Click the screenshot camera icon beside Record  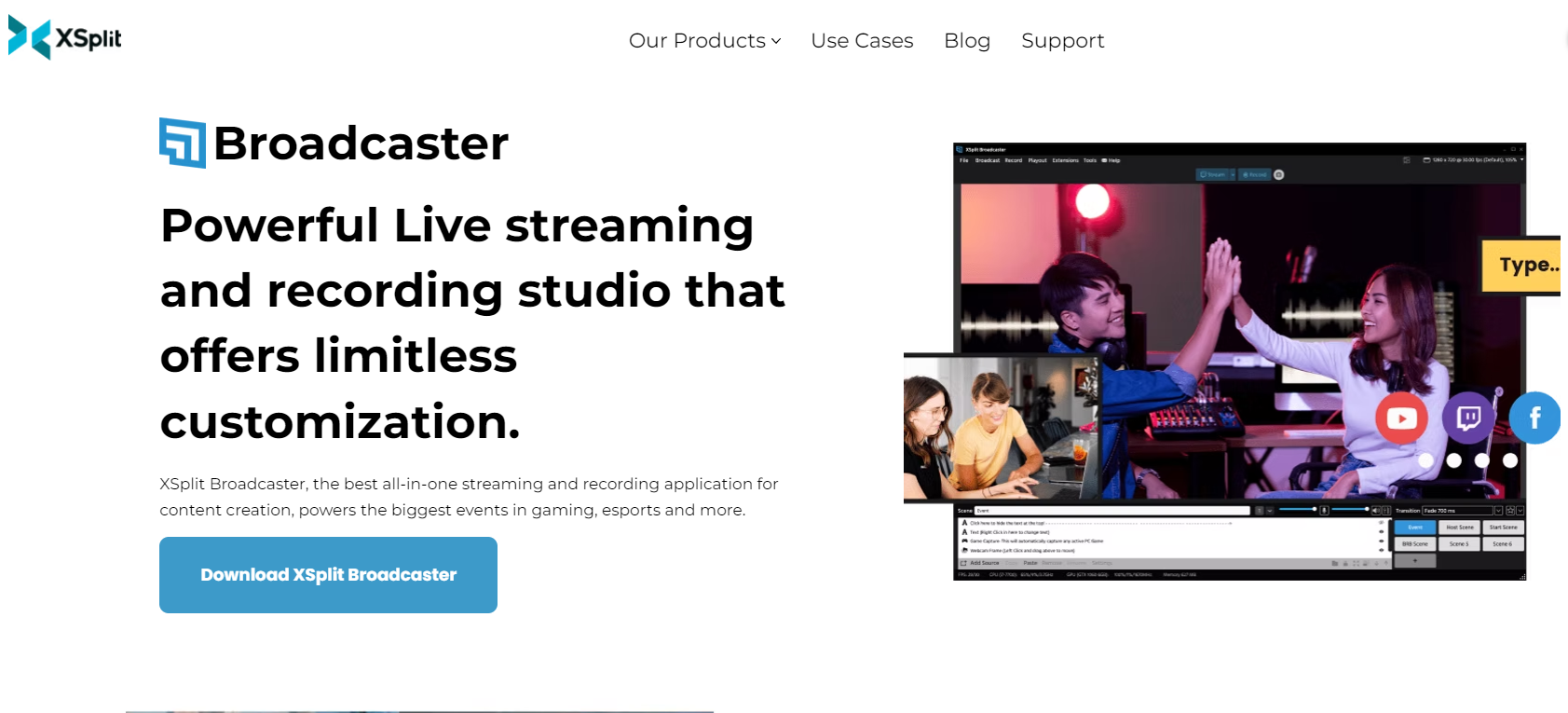[x=1278, y=174]
